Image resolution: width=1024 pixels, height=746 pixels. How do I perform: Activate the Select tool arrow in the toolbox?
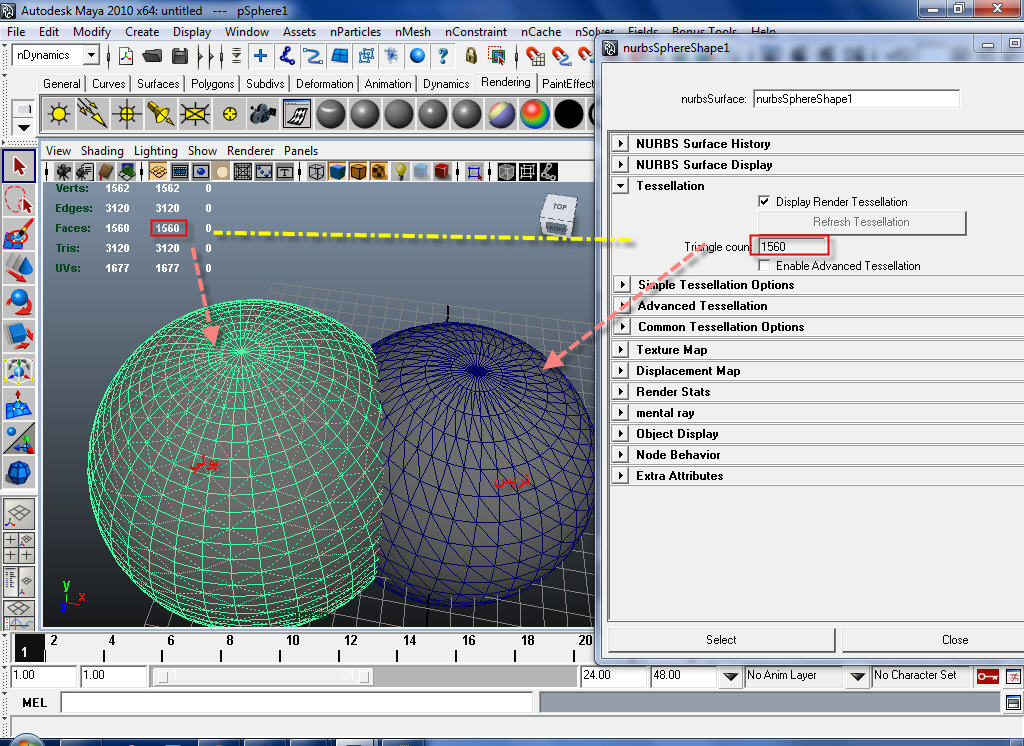point(19,167)
